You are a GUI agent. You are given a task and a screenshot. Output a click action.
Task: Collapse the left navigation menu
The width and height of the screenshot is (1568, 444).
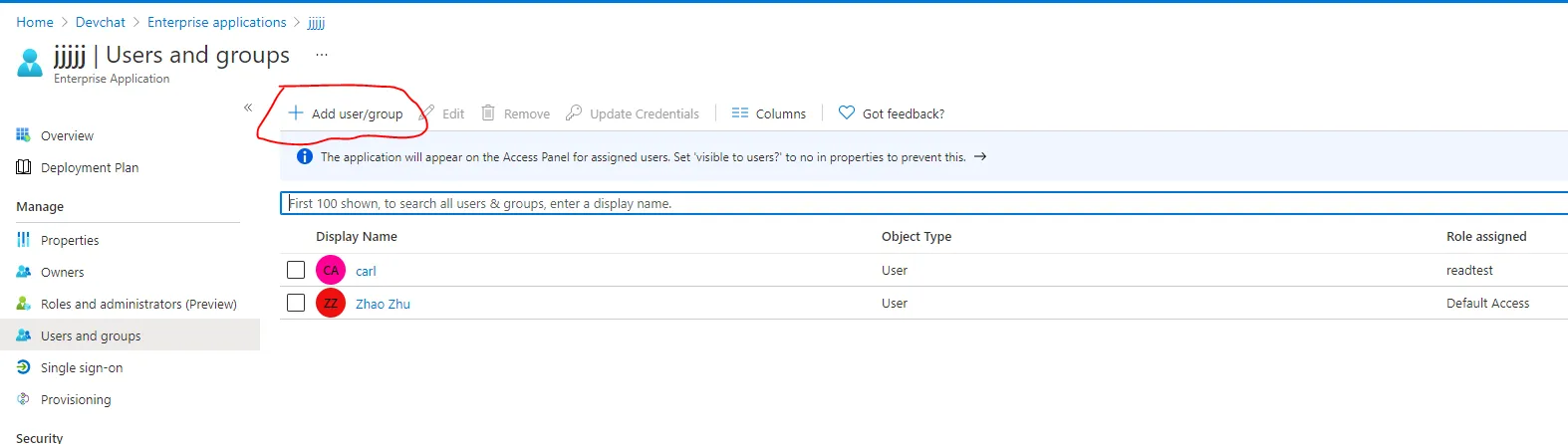pos(248,108)
